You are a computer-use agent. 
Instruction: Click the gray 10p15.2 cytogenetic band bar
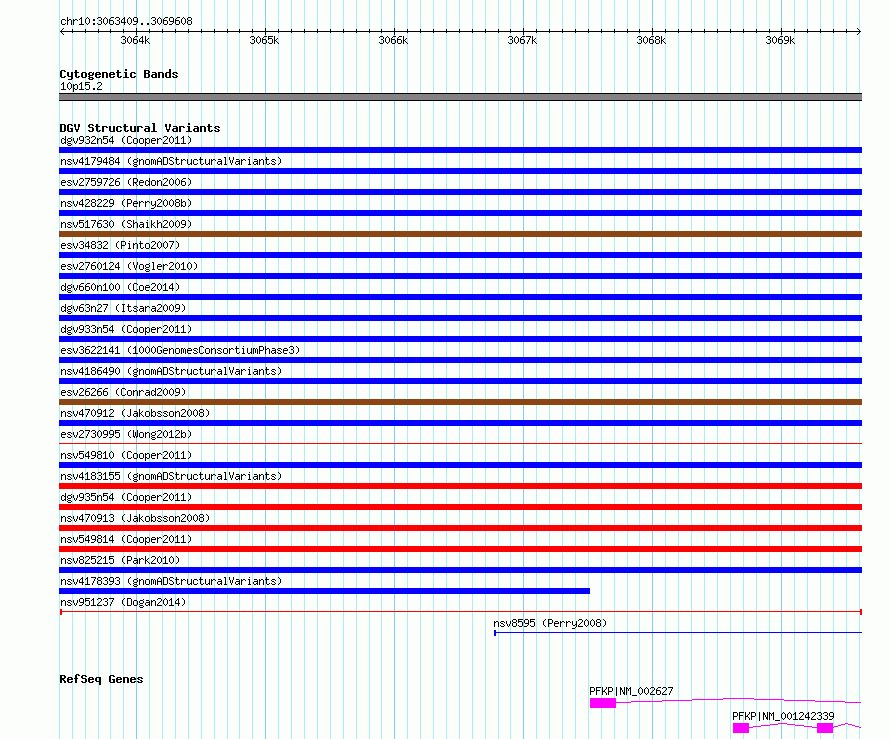click(x=460, y=97)
